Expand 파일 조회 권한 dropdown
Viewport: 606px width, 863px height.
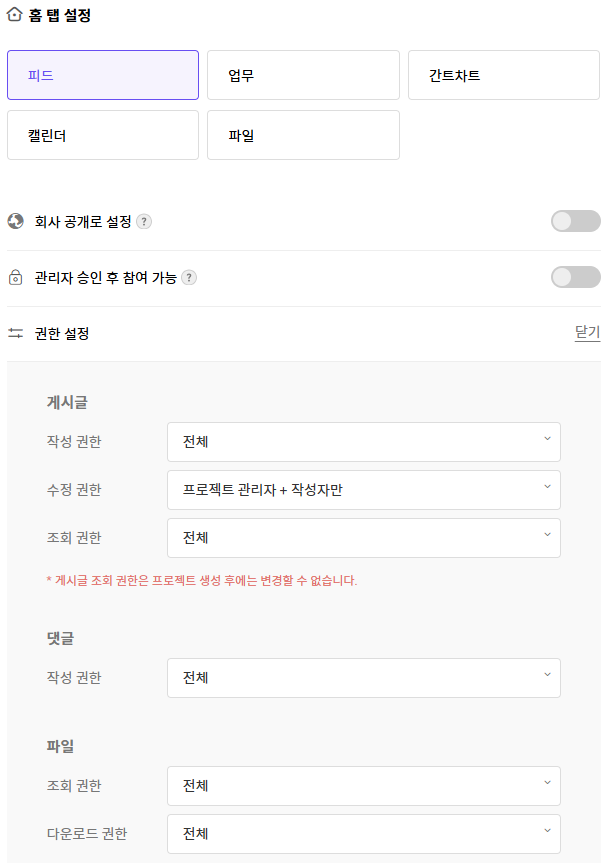pyautogui.click(x=364, y=786)
